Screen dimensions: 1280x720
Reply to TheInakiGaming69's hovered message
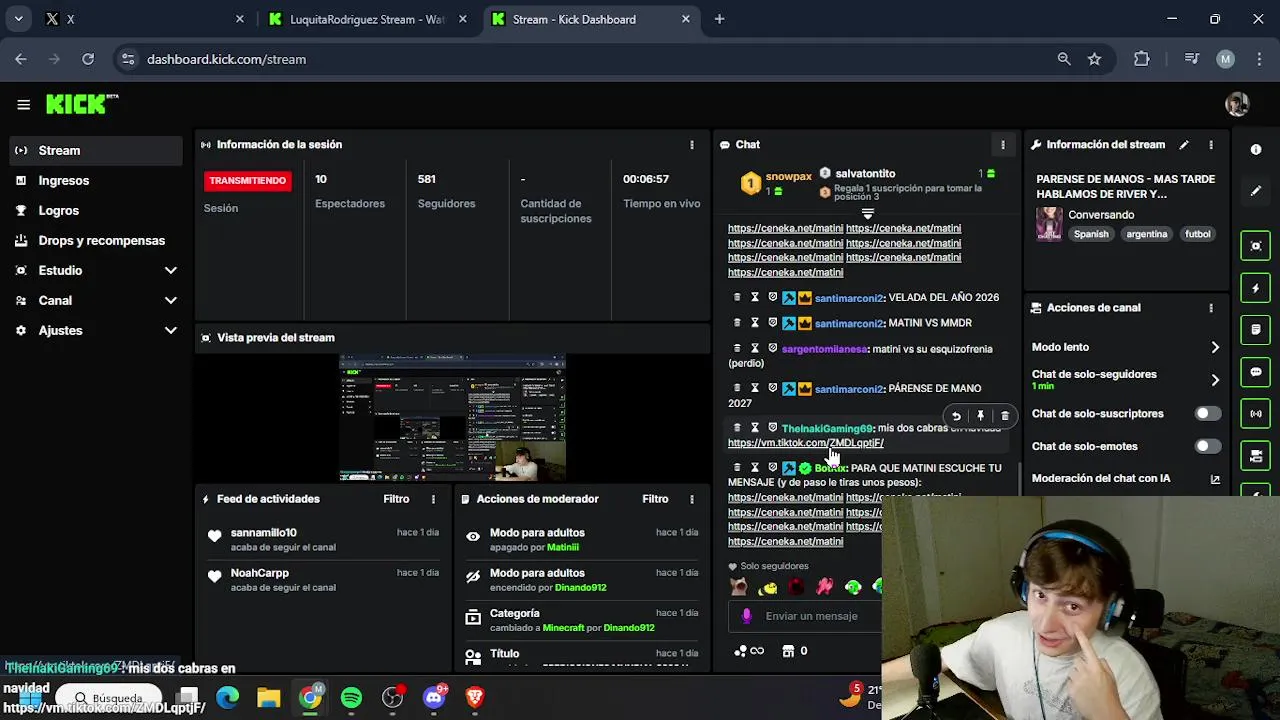[x=956, y=416]
